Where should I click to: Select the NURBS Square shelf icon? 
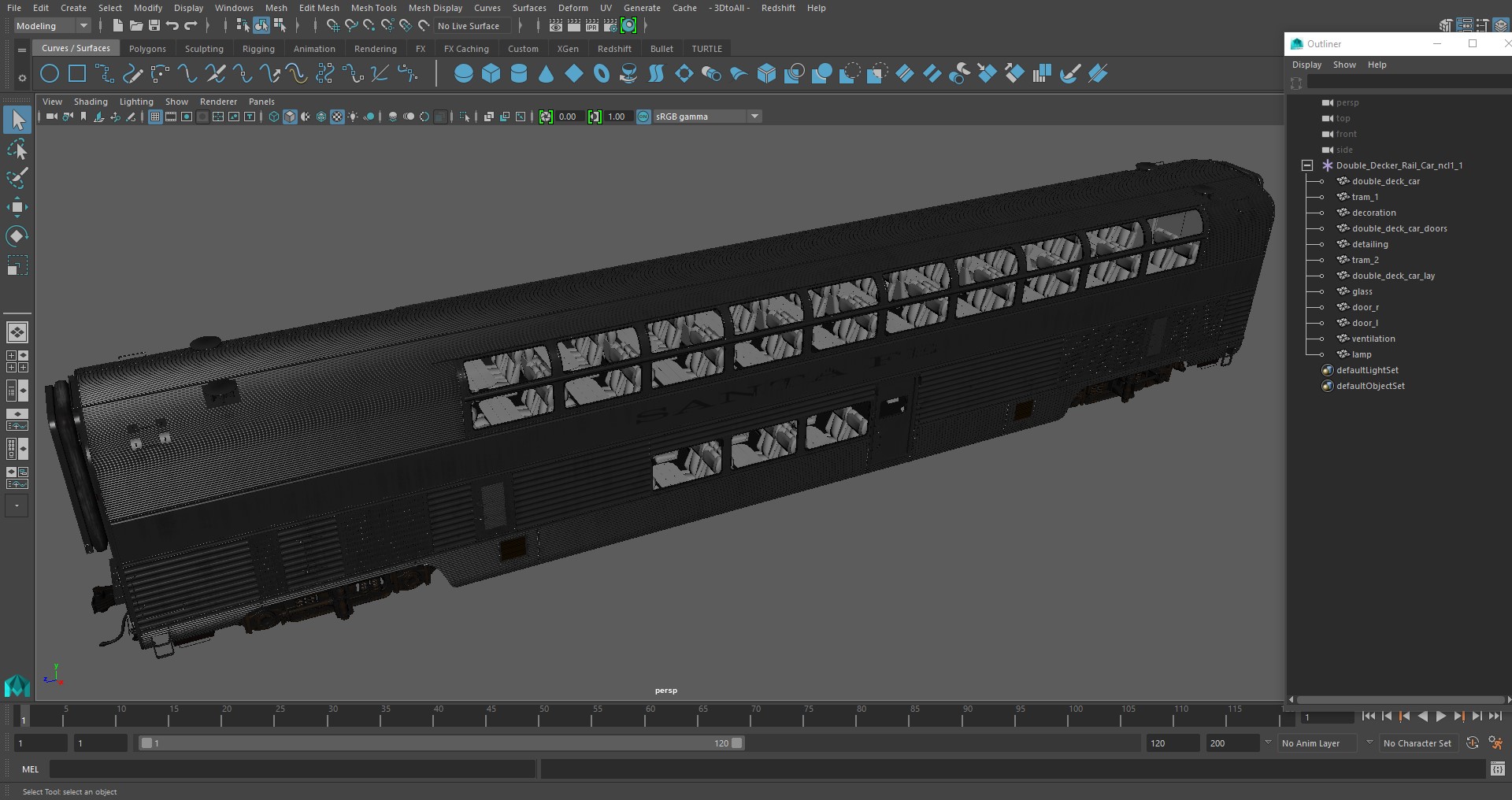coord(77,74)
